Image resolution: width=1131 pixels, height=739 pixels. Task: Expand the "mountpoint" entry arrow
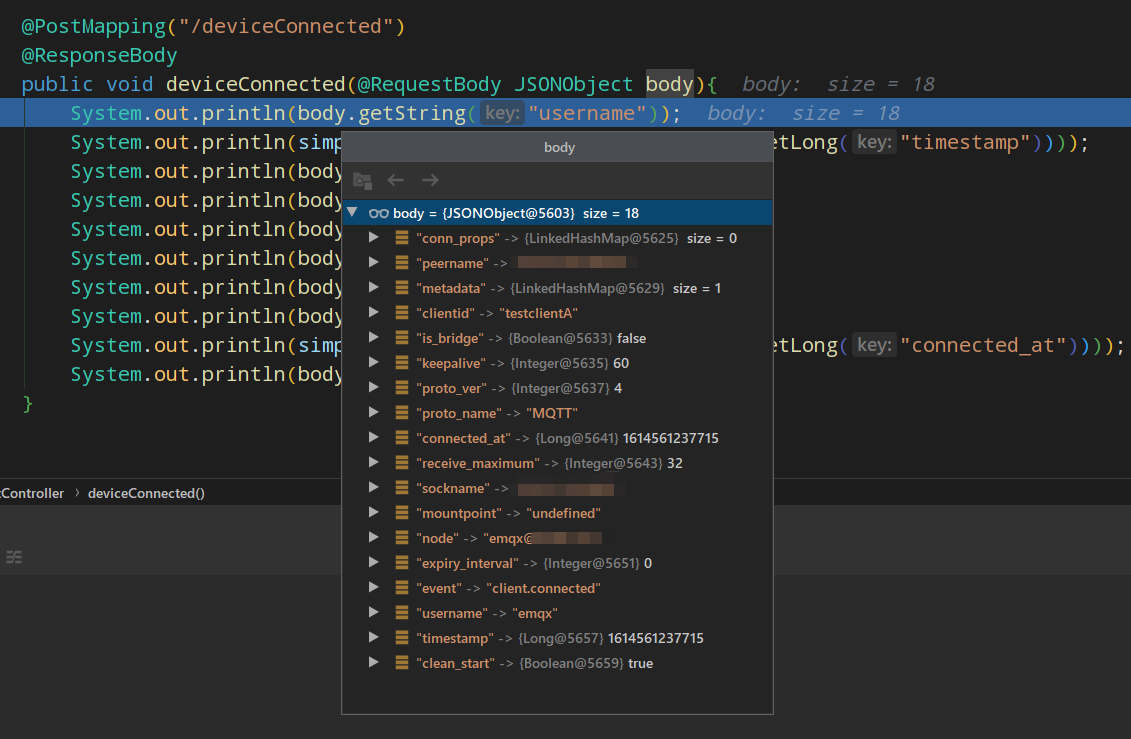point(374,513)
